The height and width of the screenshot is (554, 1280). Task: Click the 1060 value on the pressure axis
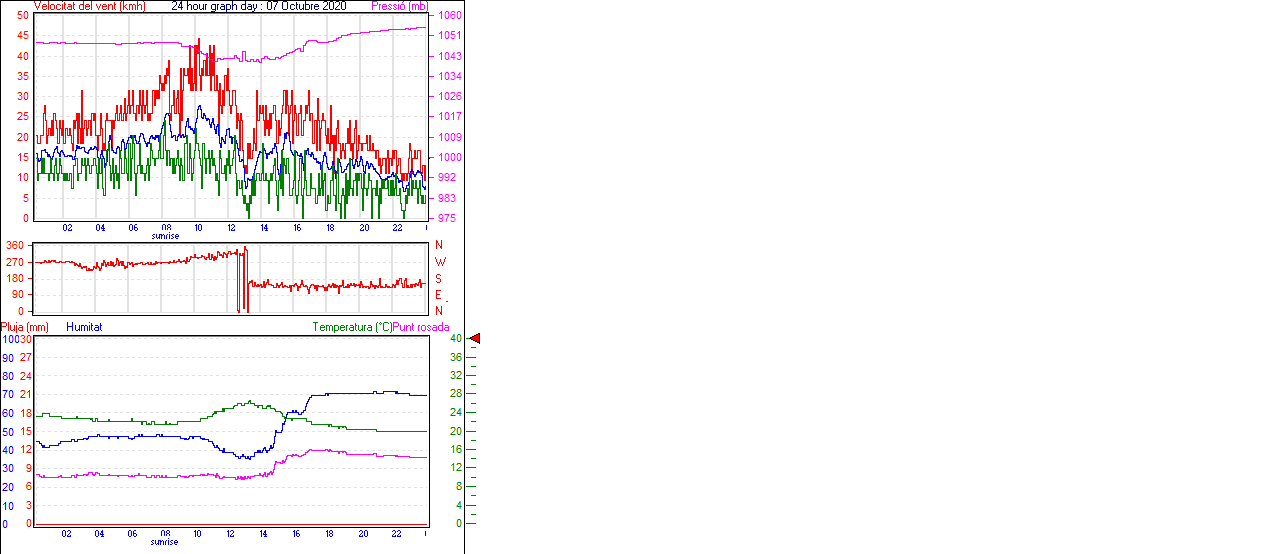[449, 16]
